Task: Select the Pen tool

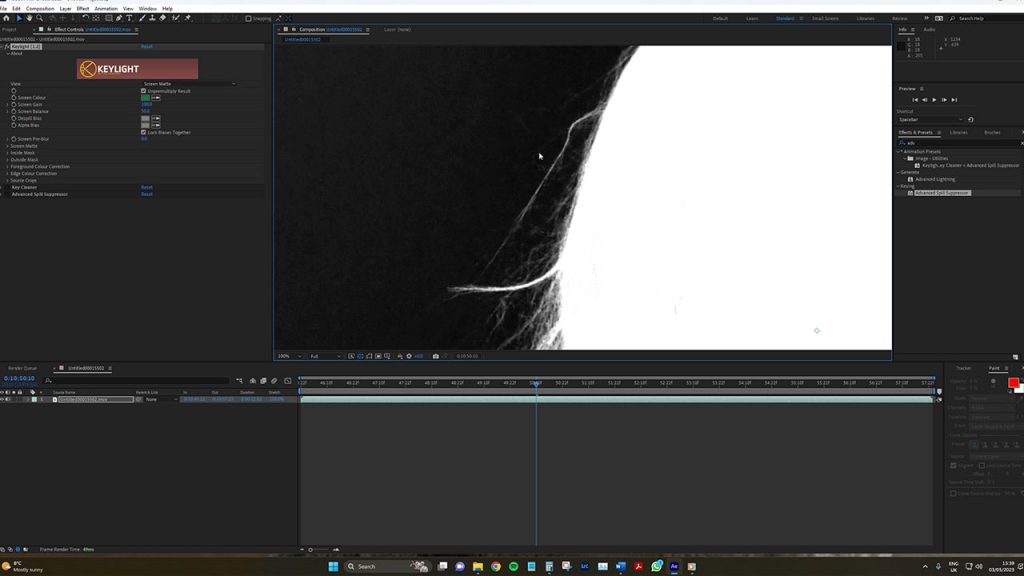Action: pos(119,18)
